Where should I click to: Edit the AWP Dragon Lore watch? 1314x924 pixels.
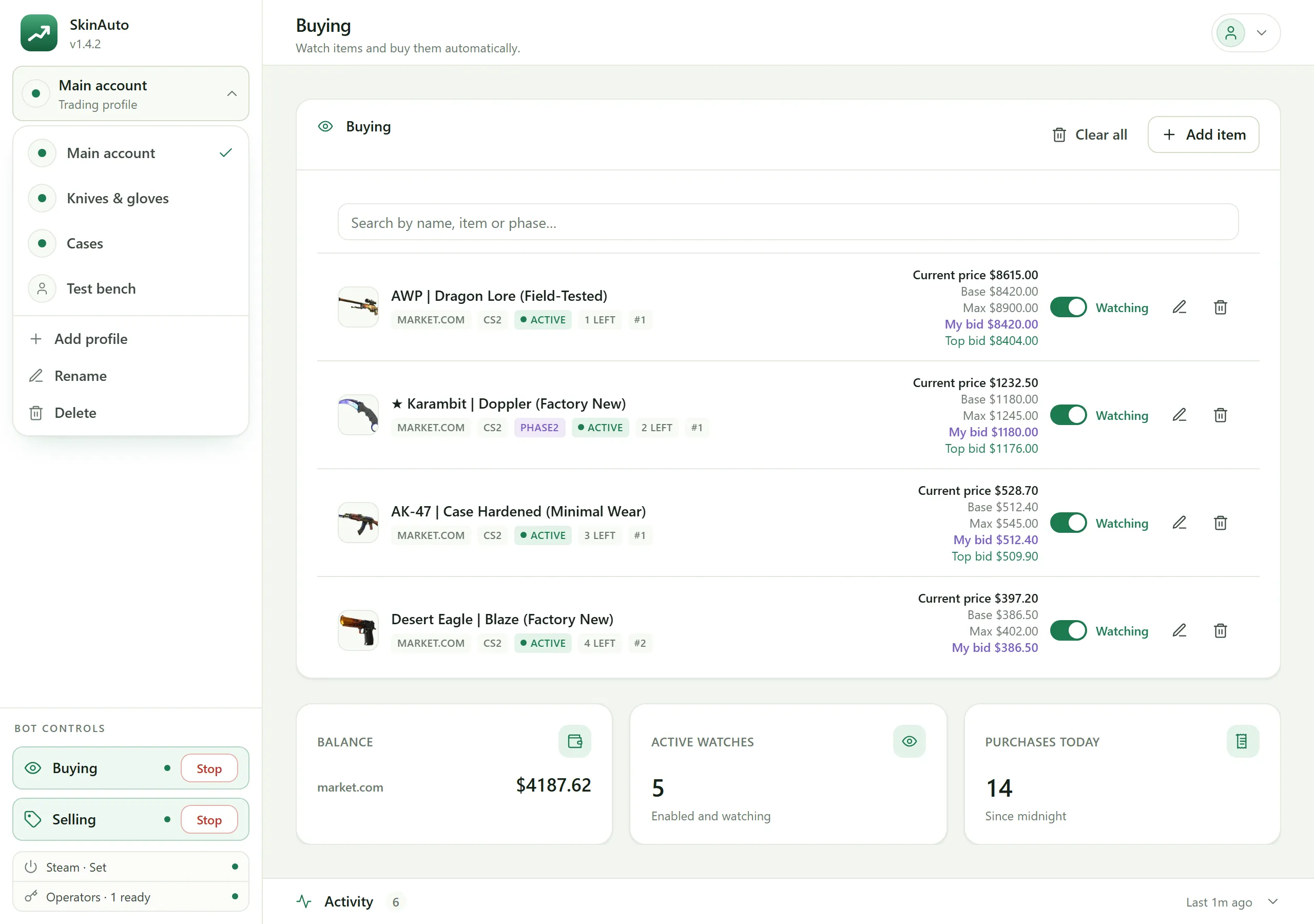[x=1180, y=307]
